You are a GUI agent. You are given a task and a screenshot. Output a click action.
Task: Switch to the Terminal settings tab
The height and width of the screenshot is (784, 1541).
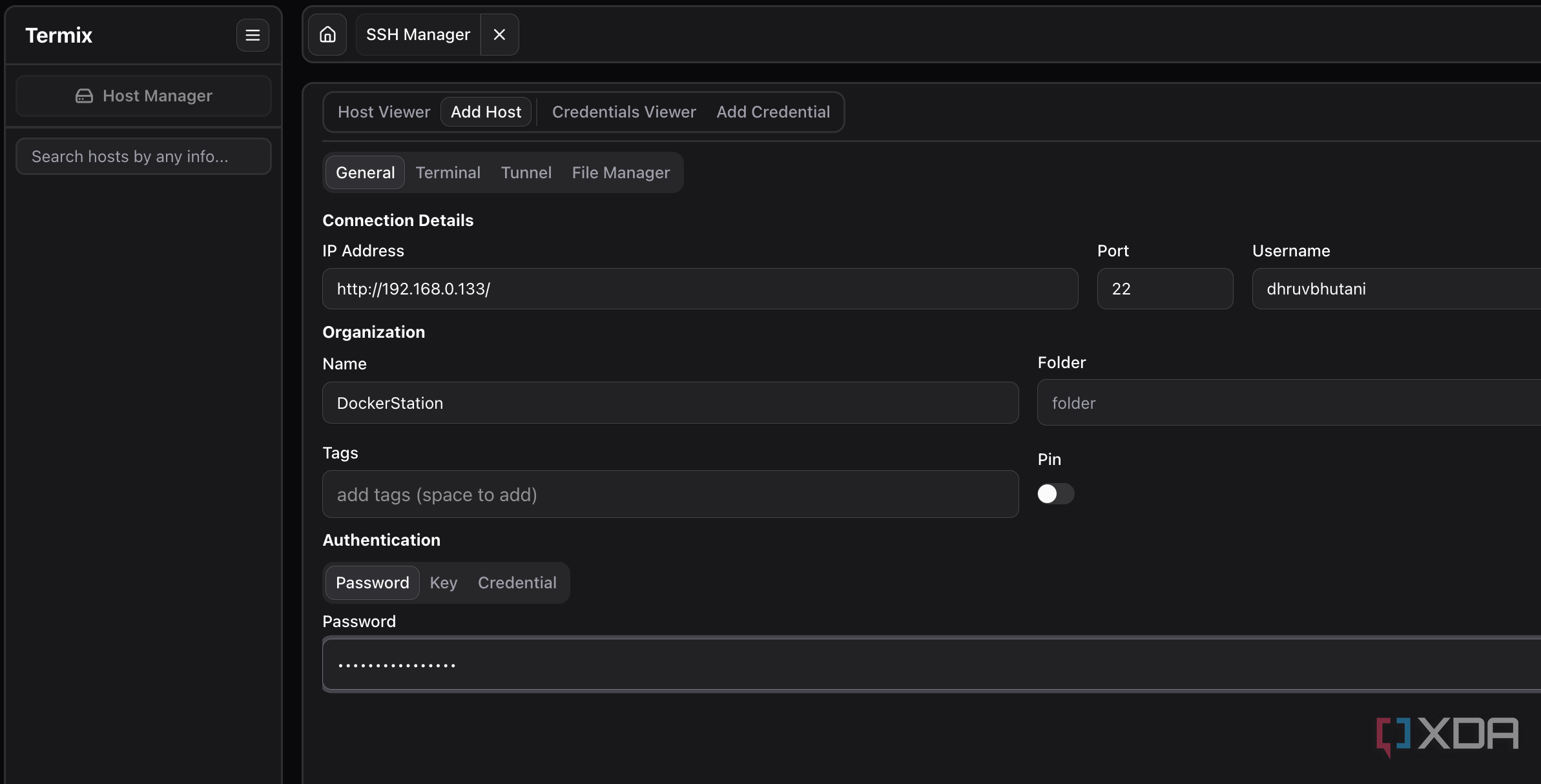point(448,172)
